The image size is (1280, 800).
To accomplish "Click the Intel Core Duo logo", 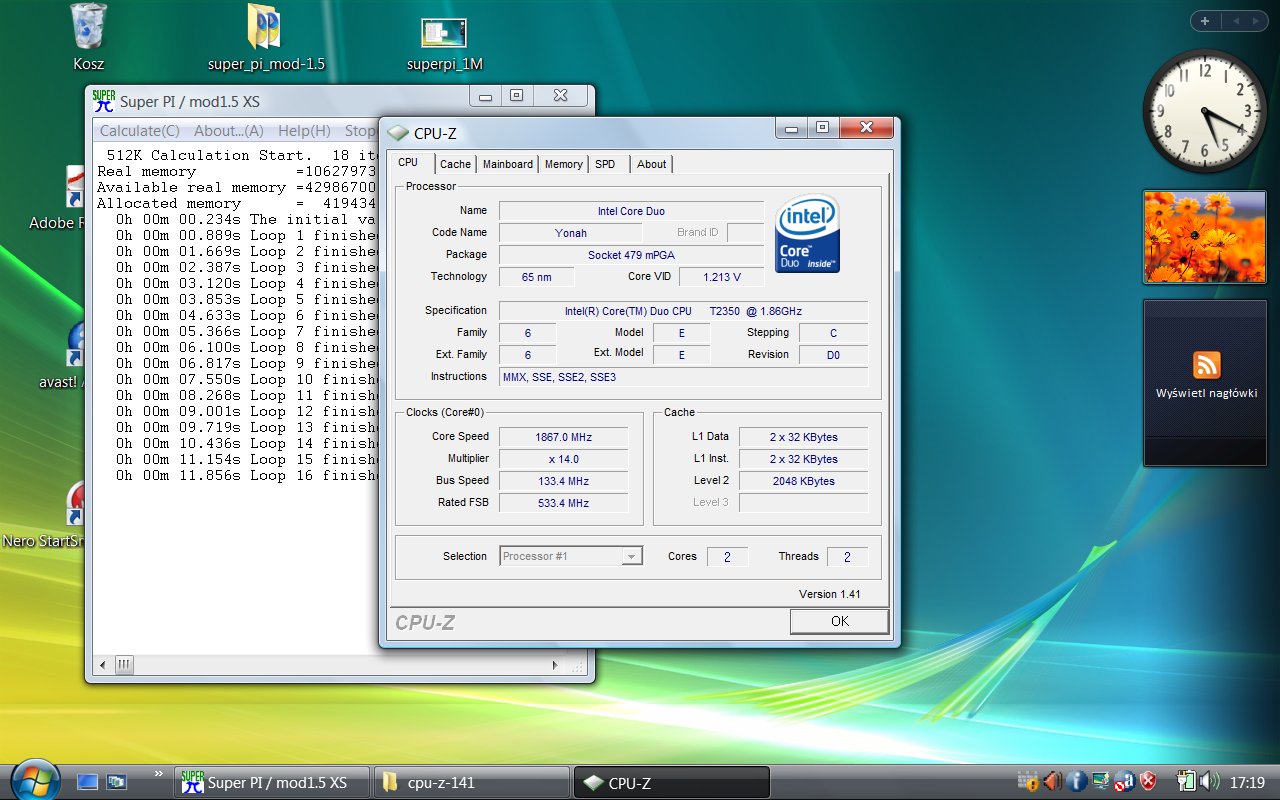I will (x=807, y=233).
